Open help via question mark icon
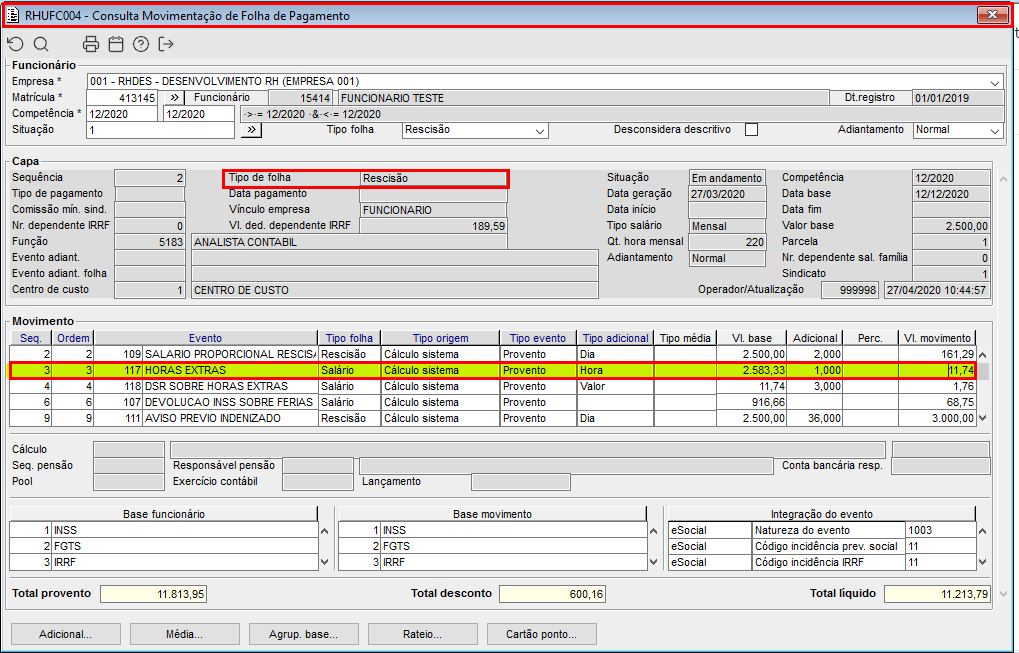The height and width of the screenshot is (653, 1019). [x=141, y=44]
